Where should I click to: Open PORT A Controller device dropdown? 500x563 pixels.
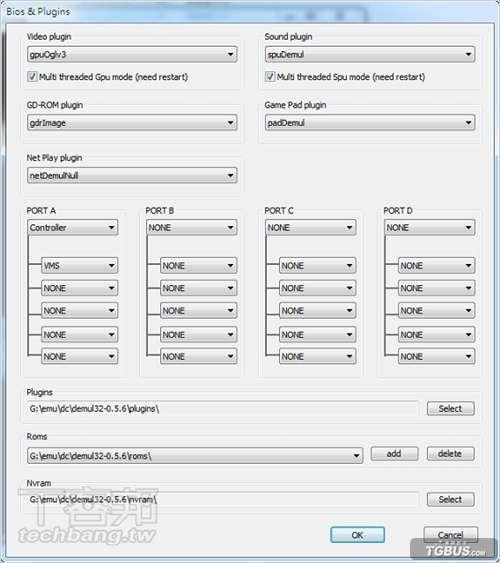(73, 228)
